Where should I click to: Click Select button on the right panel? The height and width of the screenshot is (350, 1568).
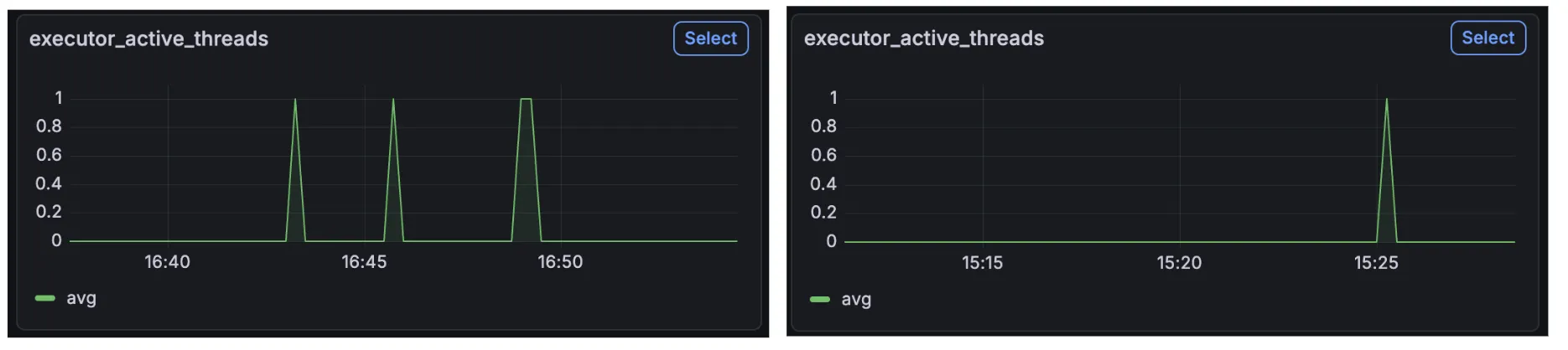point(1488,38)
